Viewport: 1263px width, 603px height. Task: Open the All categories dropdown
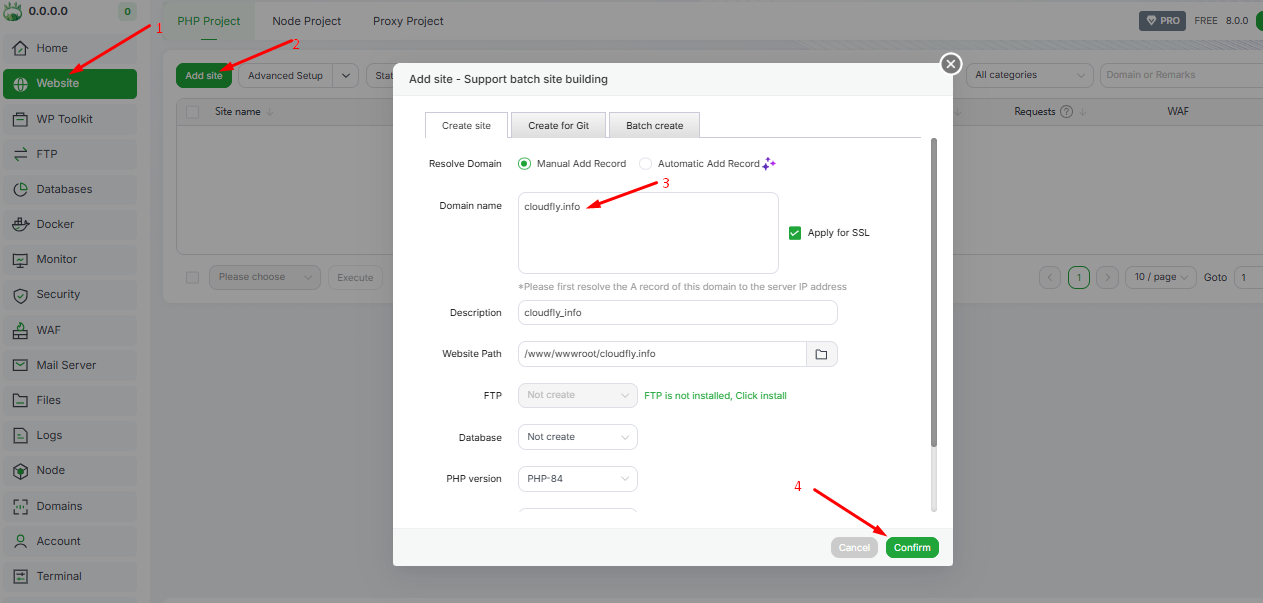tap(1030, 75)
